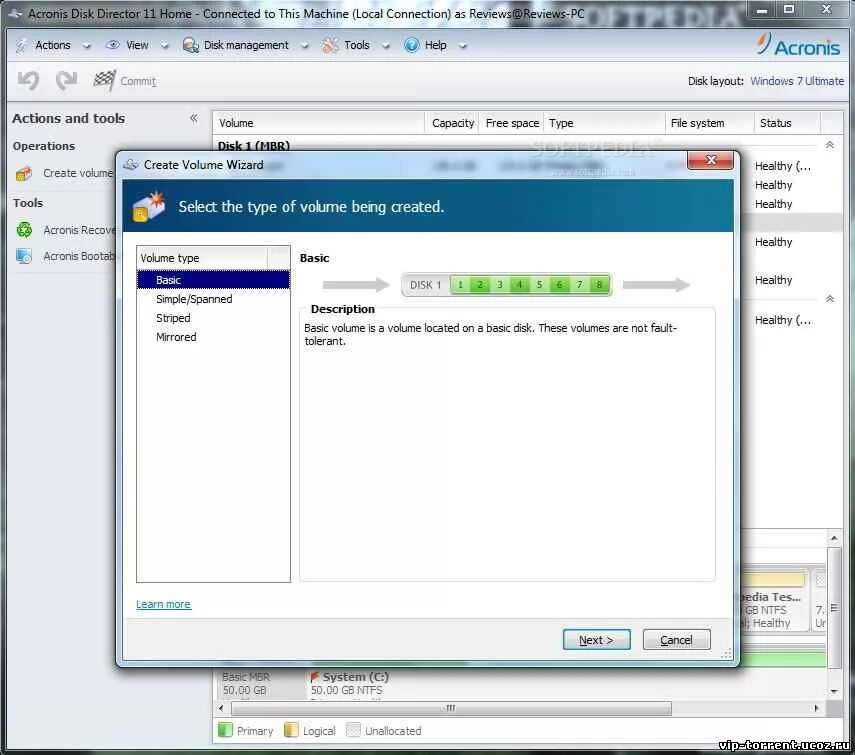The height and width of the screenshot is (755, 855).
Task: Sort by the Capacity column header
Action: [x=452, y=123]
